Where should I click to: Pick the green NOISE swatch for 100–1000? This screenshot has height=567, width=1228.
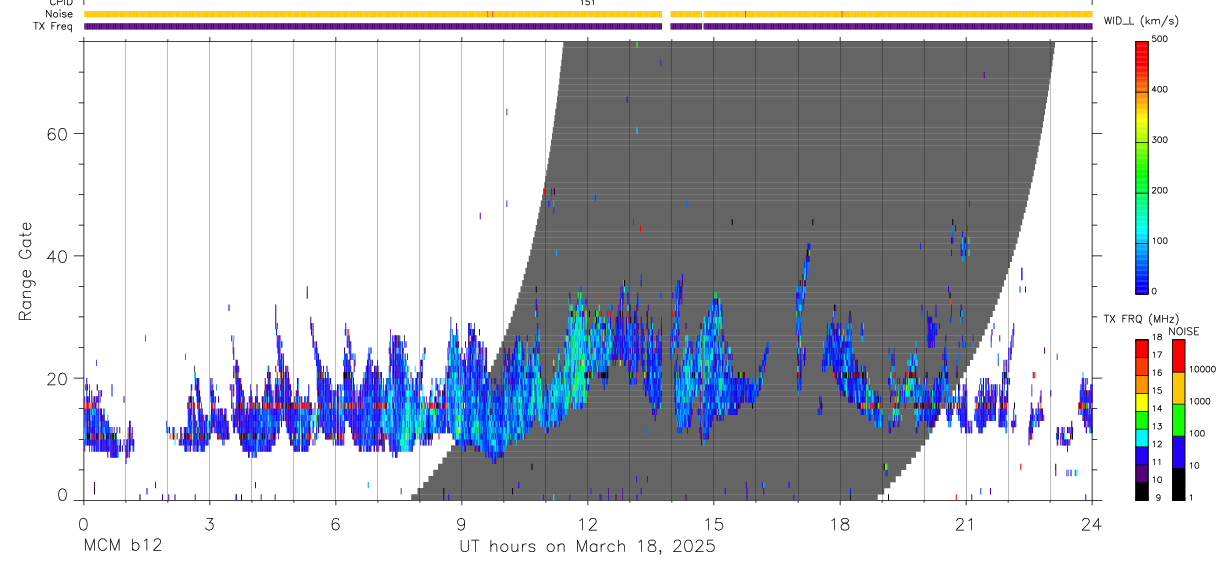[1178, 419]
